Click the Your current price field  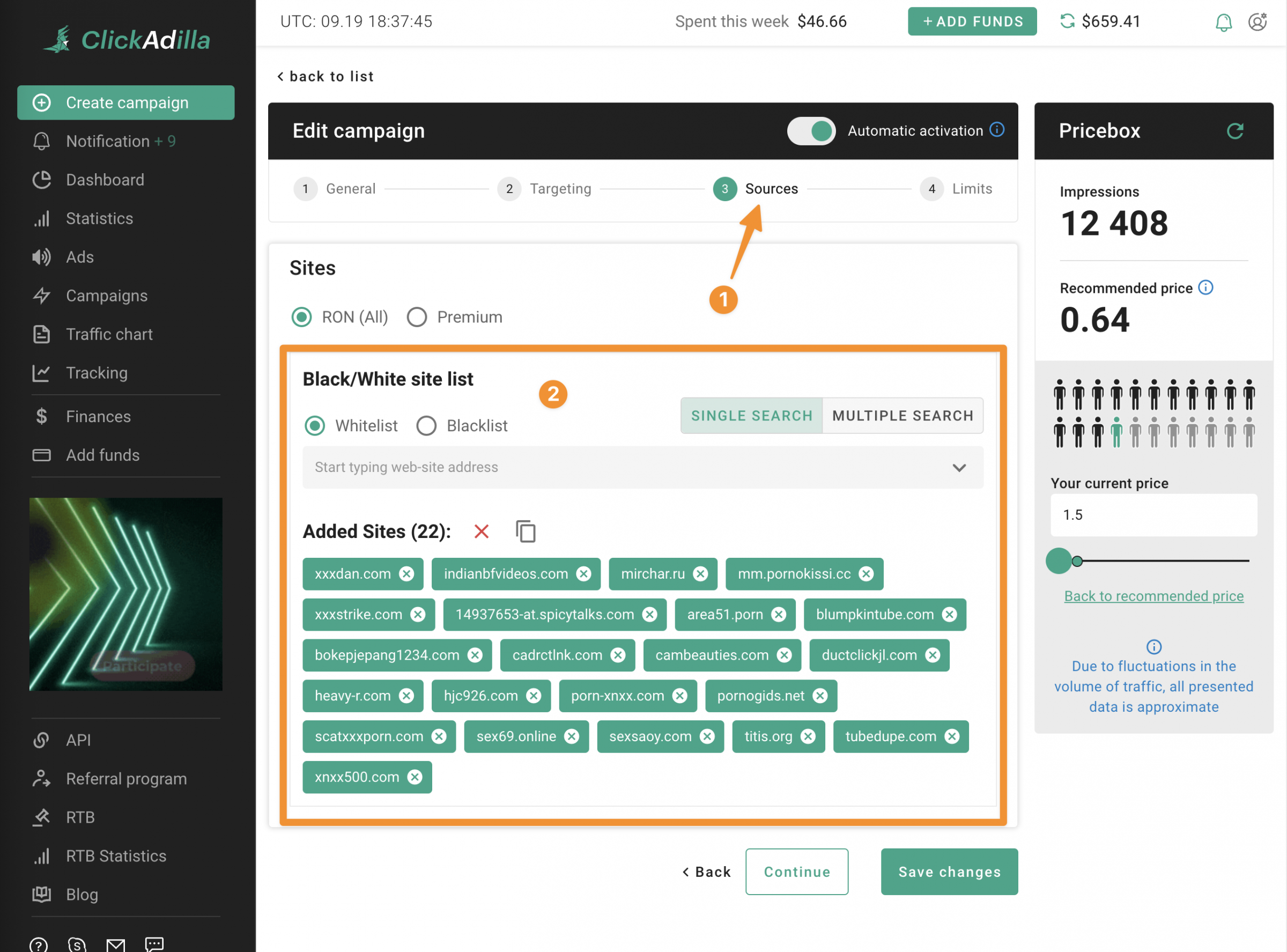(x=1153, y=514)
